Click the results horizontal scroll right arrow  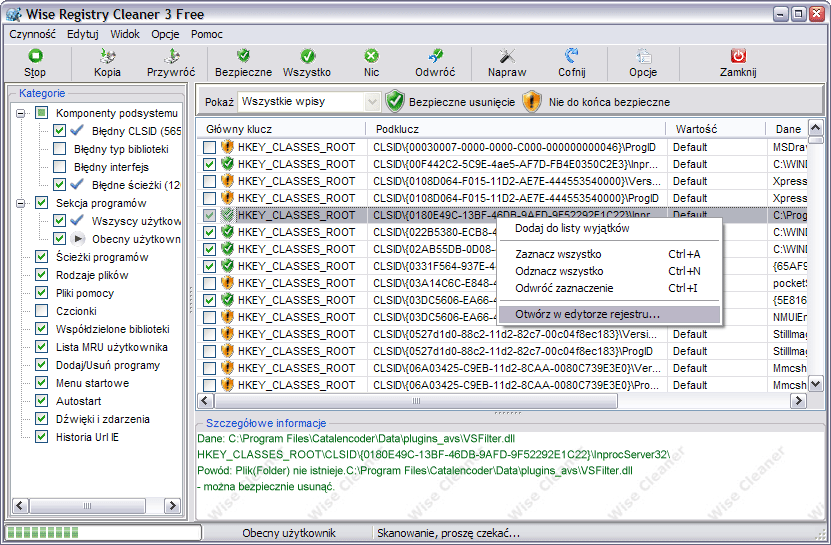798,401
